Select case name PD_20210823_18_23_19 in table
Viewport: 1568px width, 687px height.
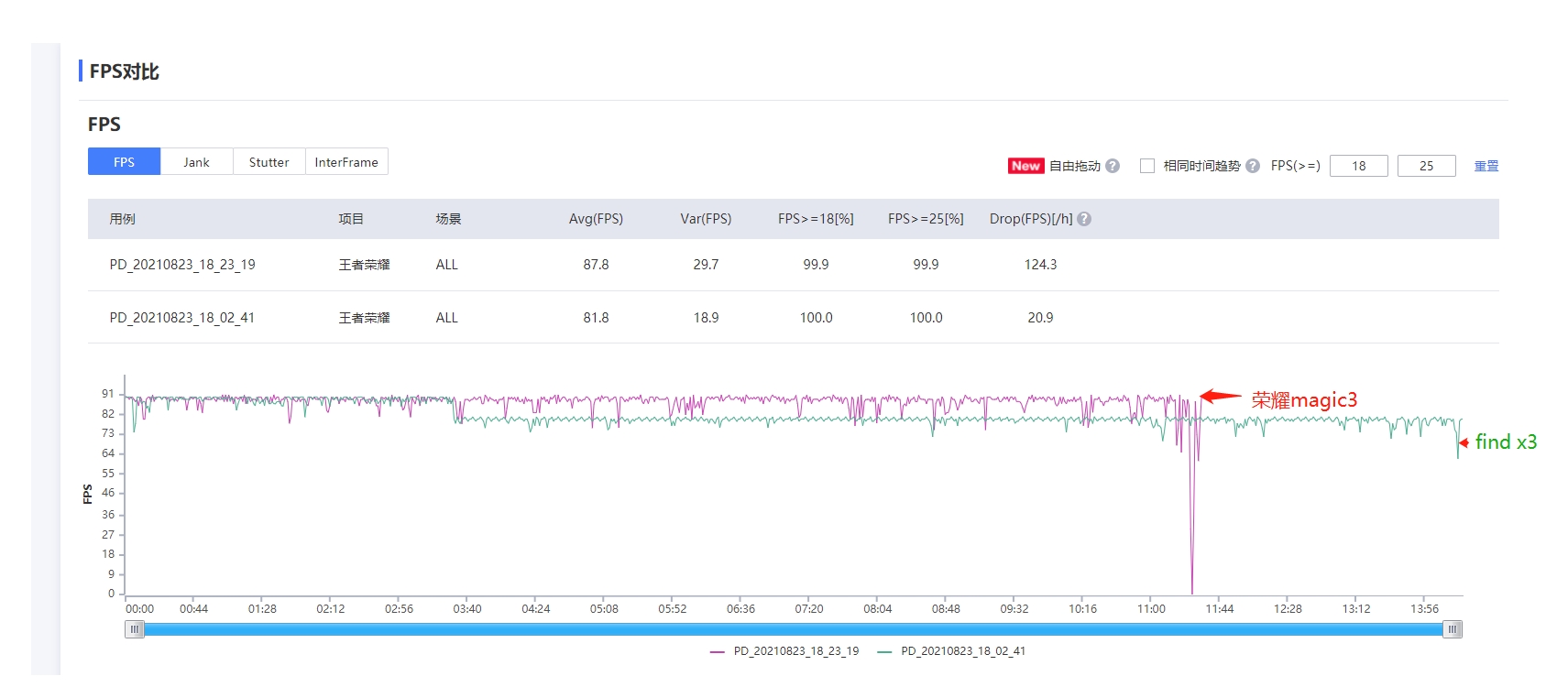(x=182, y=265)
